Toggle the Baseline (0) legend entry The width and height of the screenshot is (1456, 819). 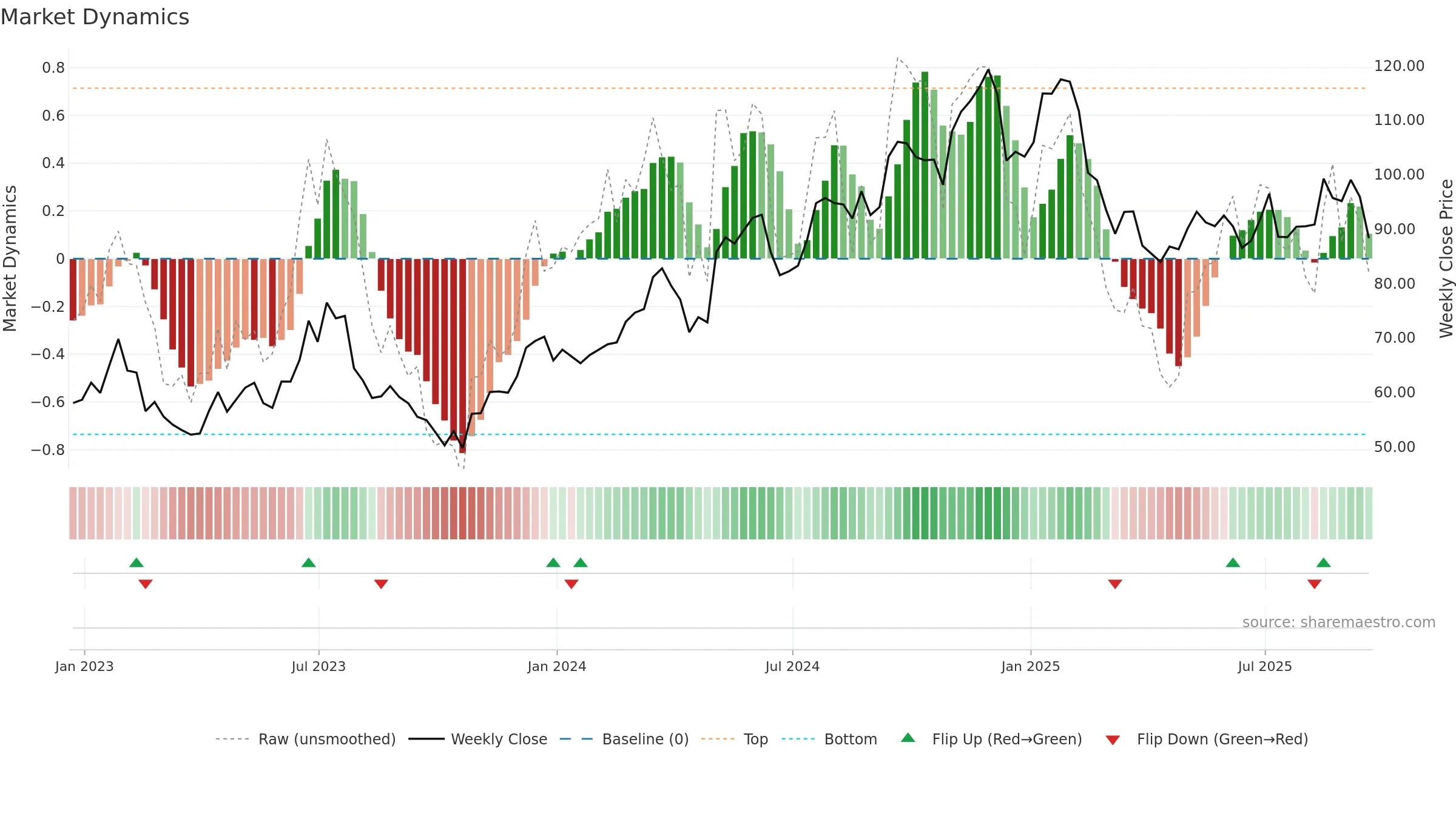click(624, 739)
